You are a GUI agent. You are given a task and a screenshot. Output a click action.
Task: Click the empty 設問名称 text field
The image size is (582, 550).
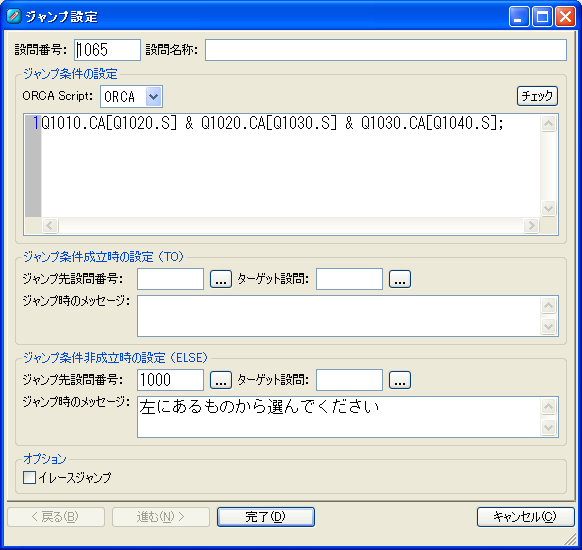(386, 50)
